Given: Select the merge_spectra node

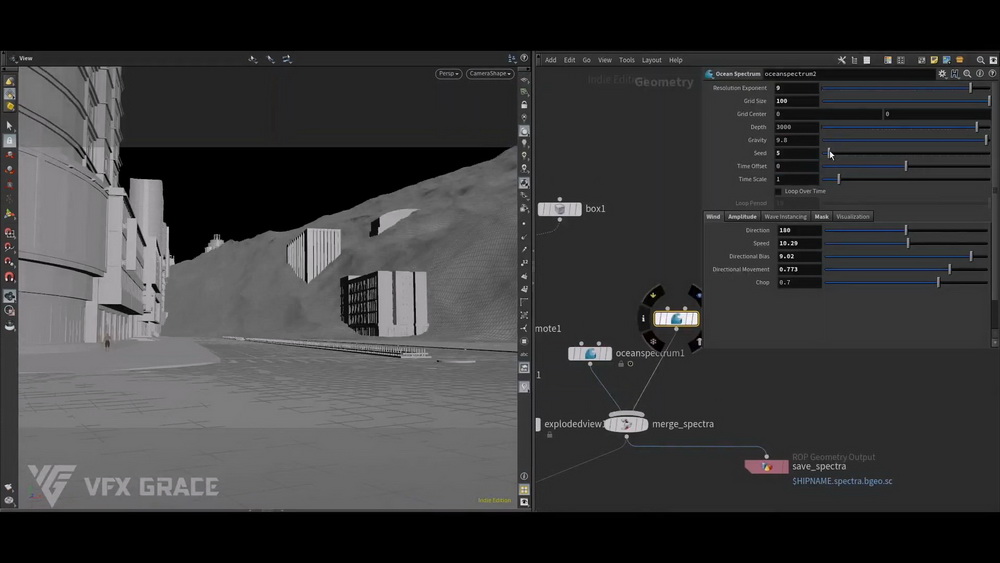Looking at the screenshot, I should tap(626, 424).
